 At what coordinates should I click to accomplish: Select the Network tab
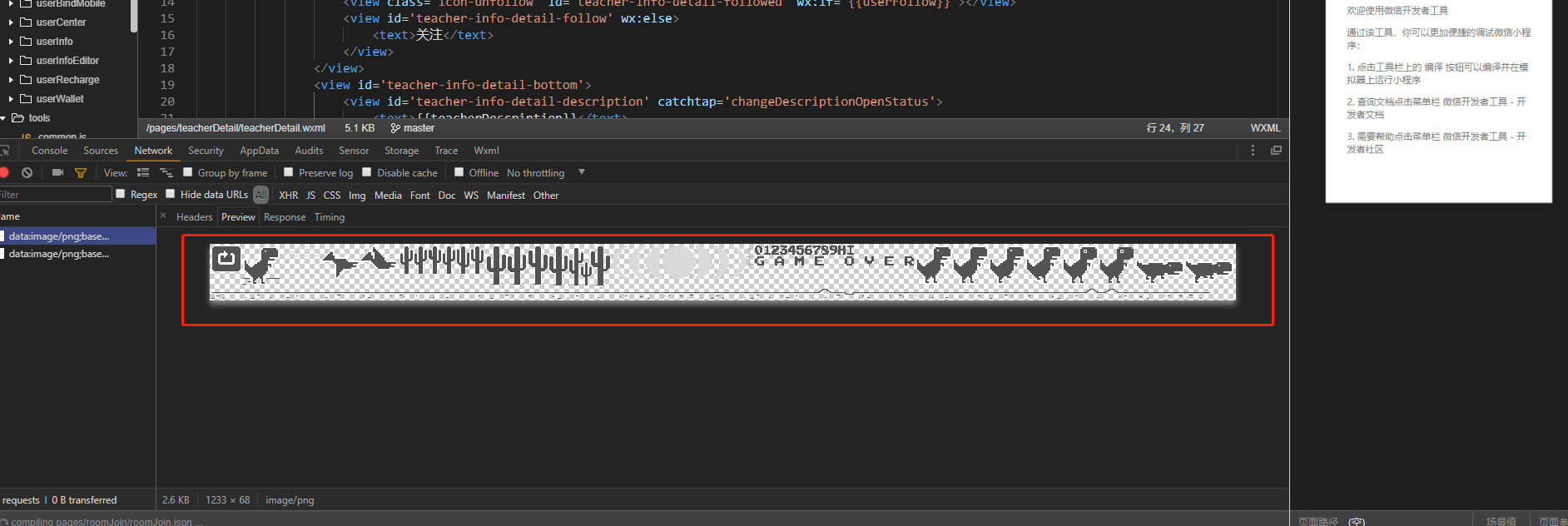(153, 151)
